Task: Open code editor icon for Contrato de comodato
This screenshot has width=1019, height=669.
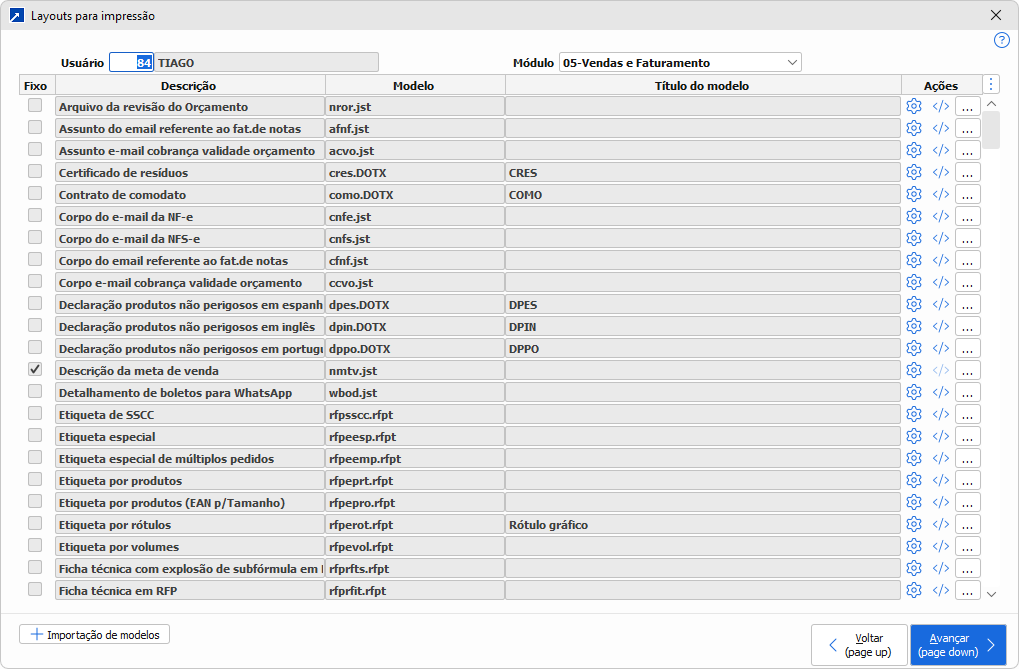Action: point(940,194)
